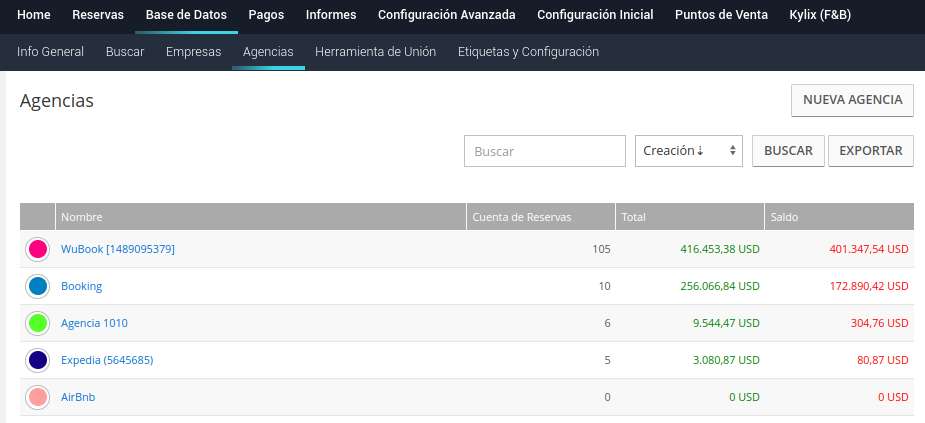925x423 pixels.
Task: Click the blue Booking color swatch
Action: click(38, 286)
